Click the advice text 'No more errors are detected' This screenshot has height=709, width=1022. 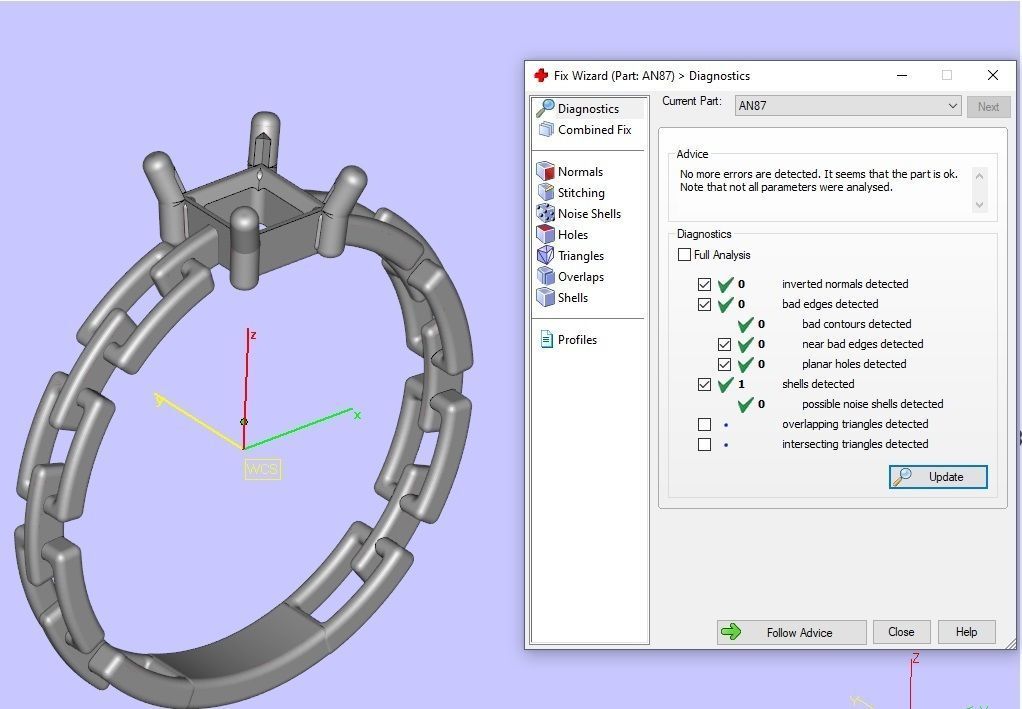coord(748,174)
